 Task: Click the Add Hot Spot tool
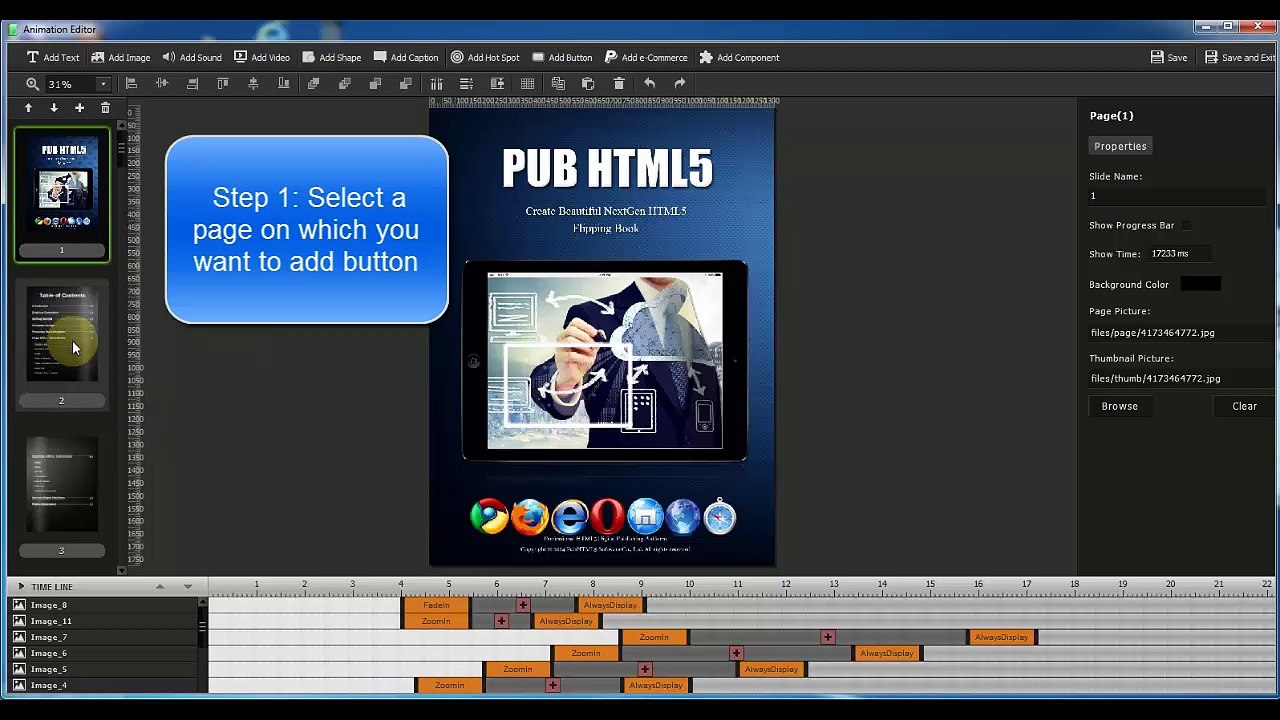tap(485, 57)
